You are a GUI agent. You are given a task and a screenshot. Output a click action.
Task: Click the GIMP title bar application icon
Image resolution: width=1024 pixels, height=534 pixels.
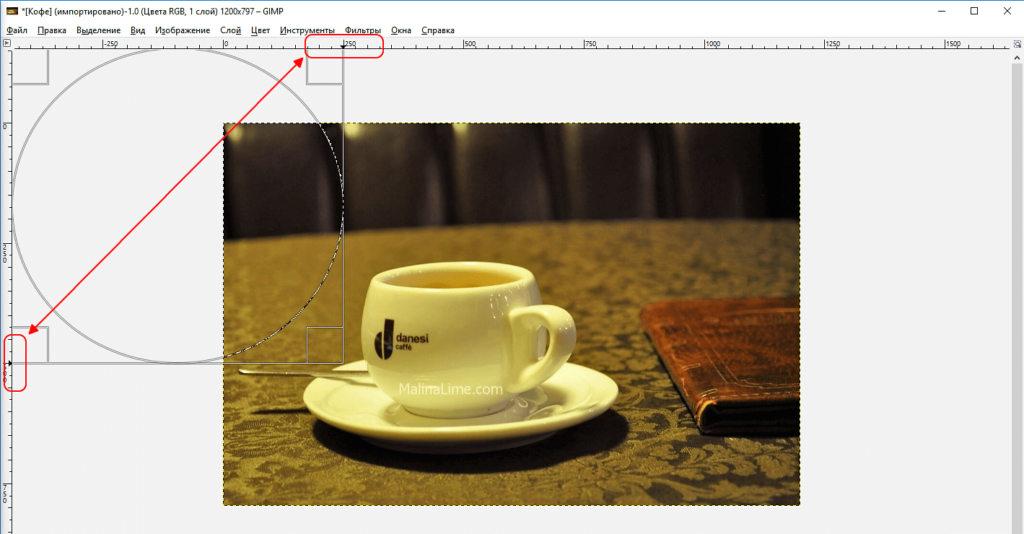[11, 10]
